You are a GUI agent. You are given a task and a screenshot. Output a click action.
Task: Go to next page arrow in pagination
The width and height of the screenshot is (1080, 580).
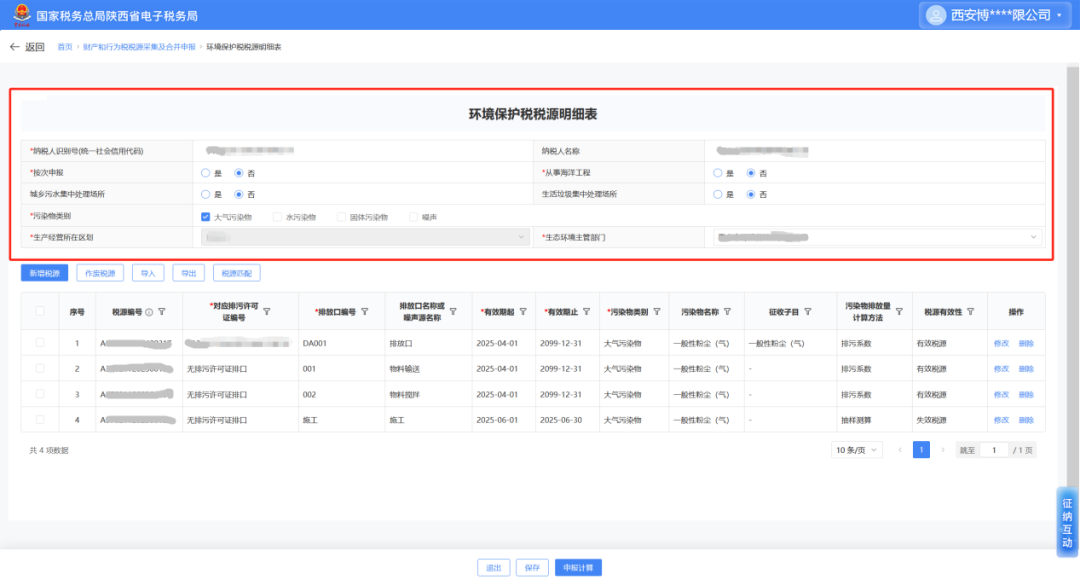coord(943,450)
